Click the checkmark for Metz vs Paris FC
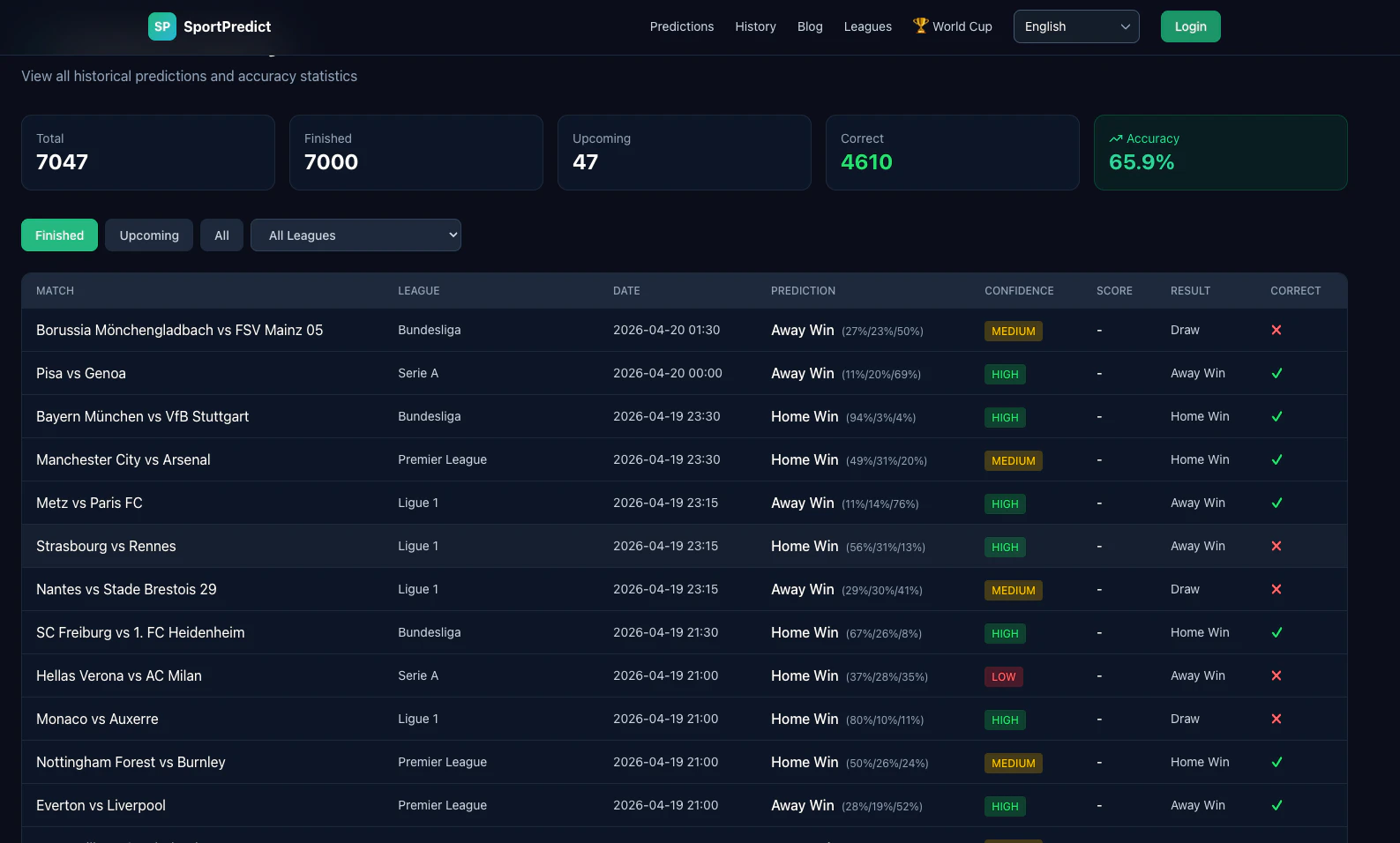Image resolution: width=1400 pixels, height=843 pixels. (x=1276, y=503)
